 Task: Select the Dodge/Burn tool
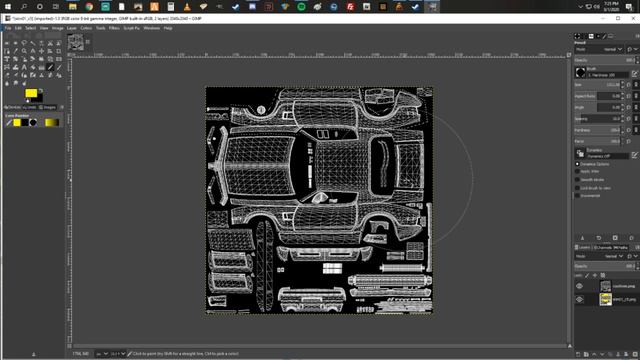tap(24, 83)
